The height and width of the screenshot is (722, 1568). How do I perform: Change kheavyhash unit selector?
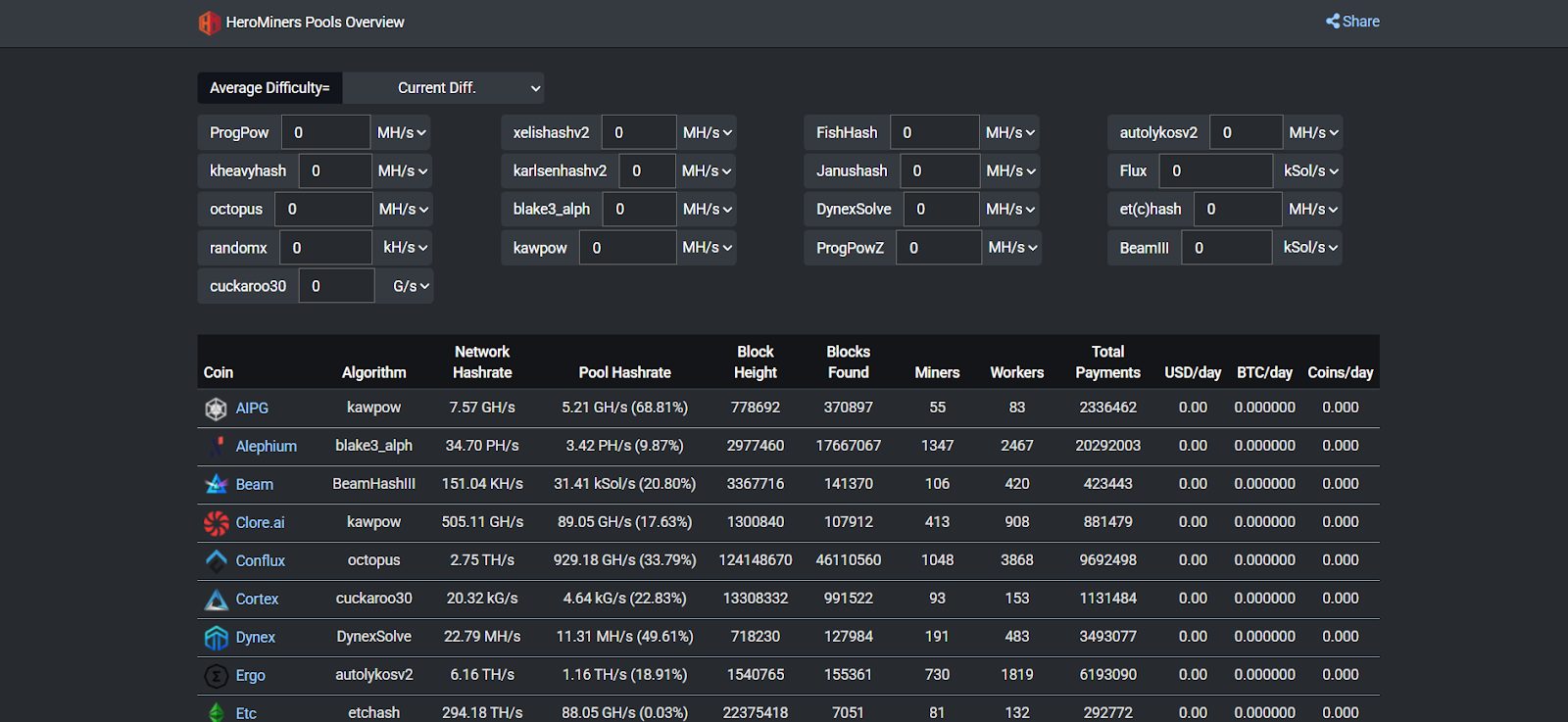tap(402, 170)
